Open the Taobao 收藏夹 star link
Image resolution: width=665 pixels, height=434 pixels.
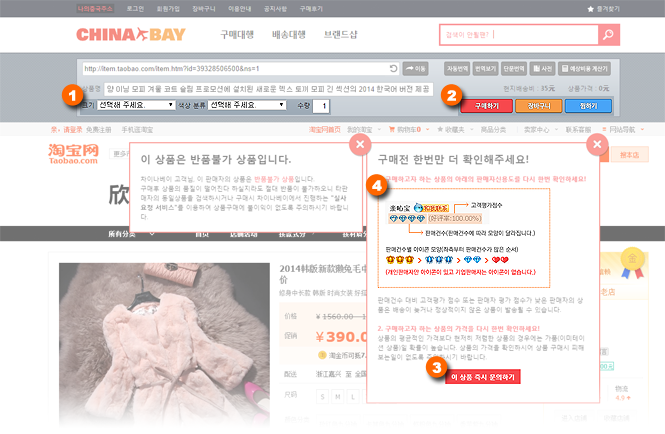pos(451,129)
